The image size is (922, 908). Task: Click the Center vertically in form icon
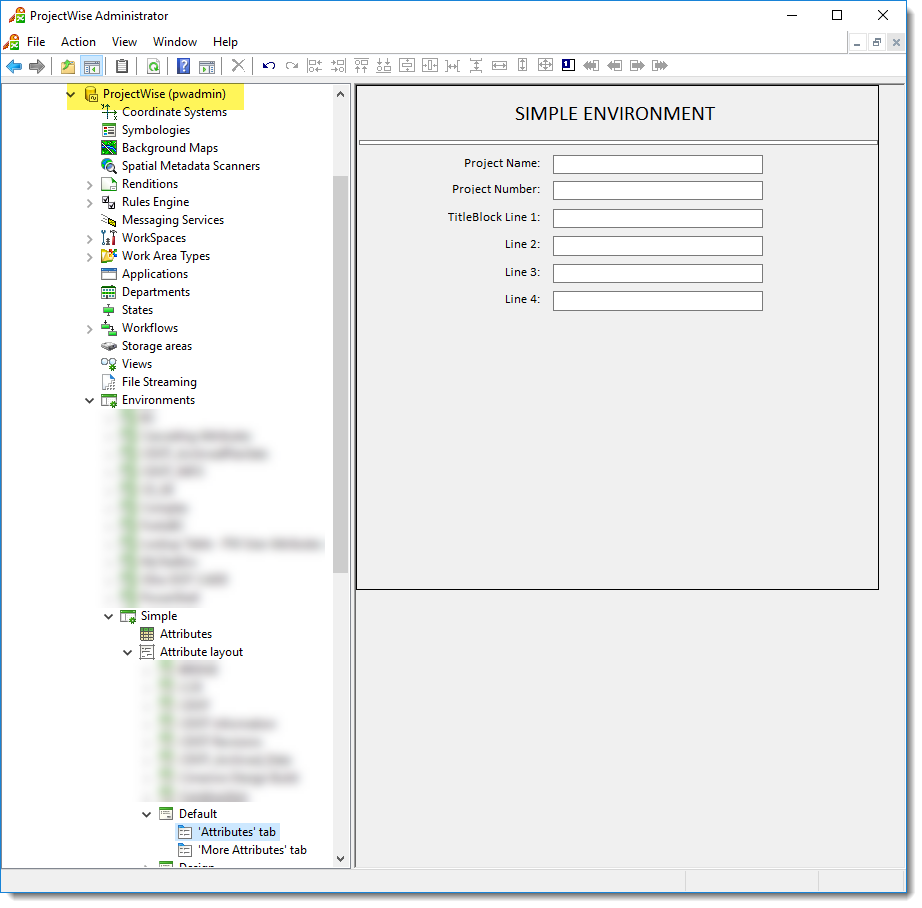pyautogui.click(x=407, y=65)
